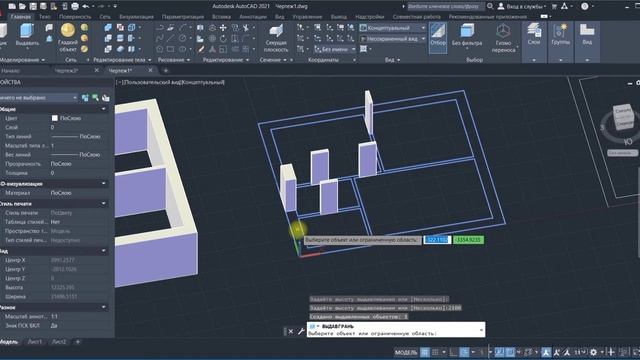Image resolution: width=640 pixels, height=360 pixels.
Task: Expand the Моделирование panel arrow
Action: (43, 60)
